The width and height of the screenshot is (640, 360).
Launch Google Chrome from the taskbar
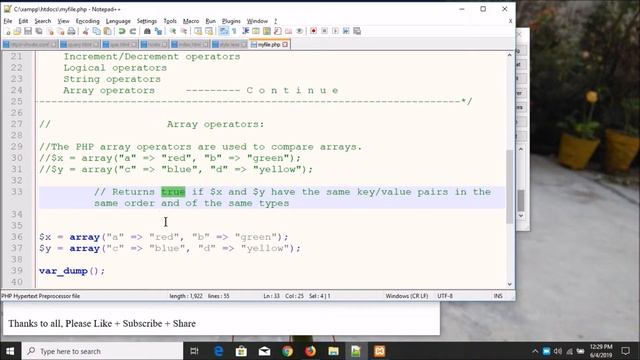pyautogui.click(x=287, y=351)
